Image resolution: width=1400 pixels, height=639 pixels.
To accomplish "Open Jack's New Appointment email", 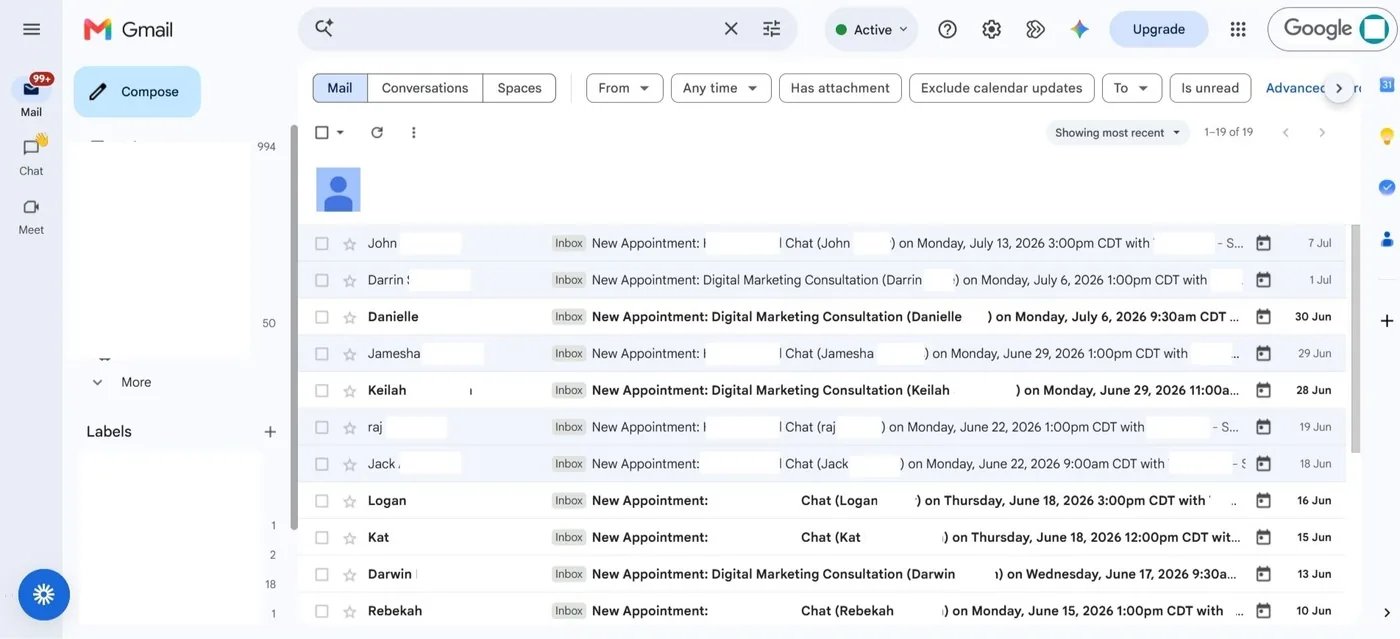I will [822, 464].
